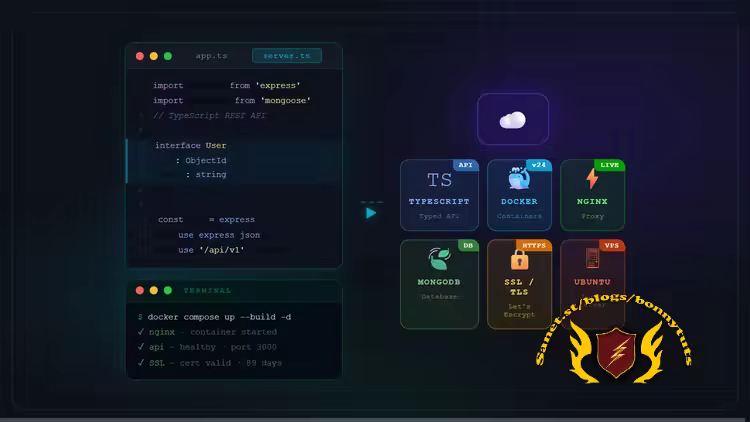This screenshot has height=422, width=750.
Task: Select the Docker whale icon
Action: (x=519, y=180)
